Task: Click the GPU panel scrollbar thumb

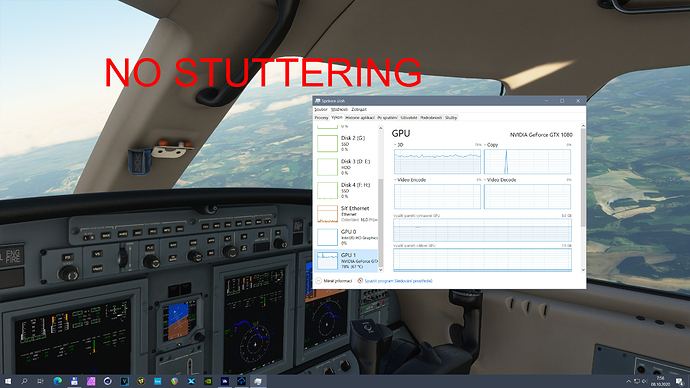Action: pyautogui.click(x=583, y=178)
